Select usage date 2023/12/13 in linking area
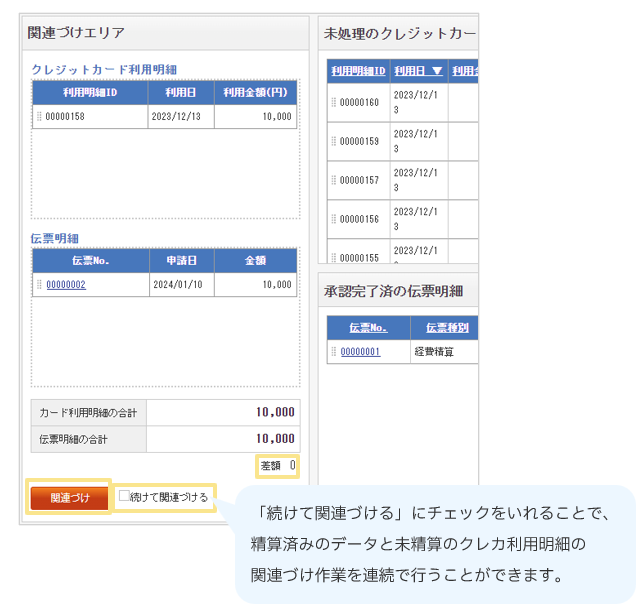644x608 pixels. (176, 117)
